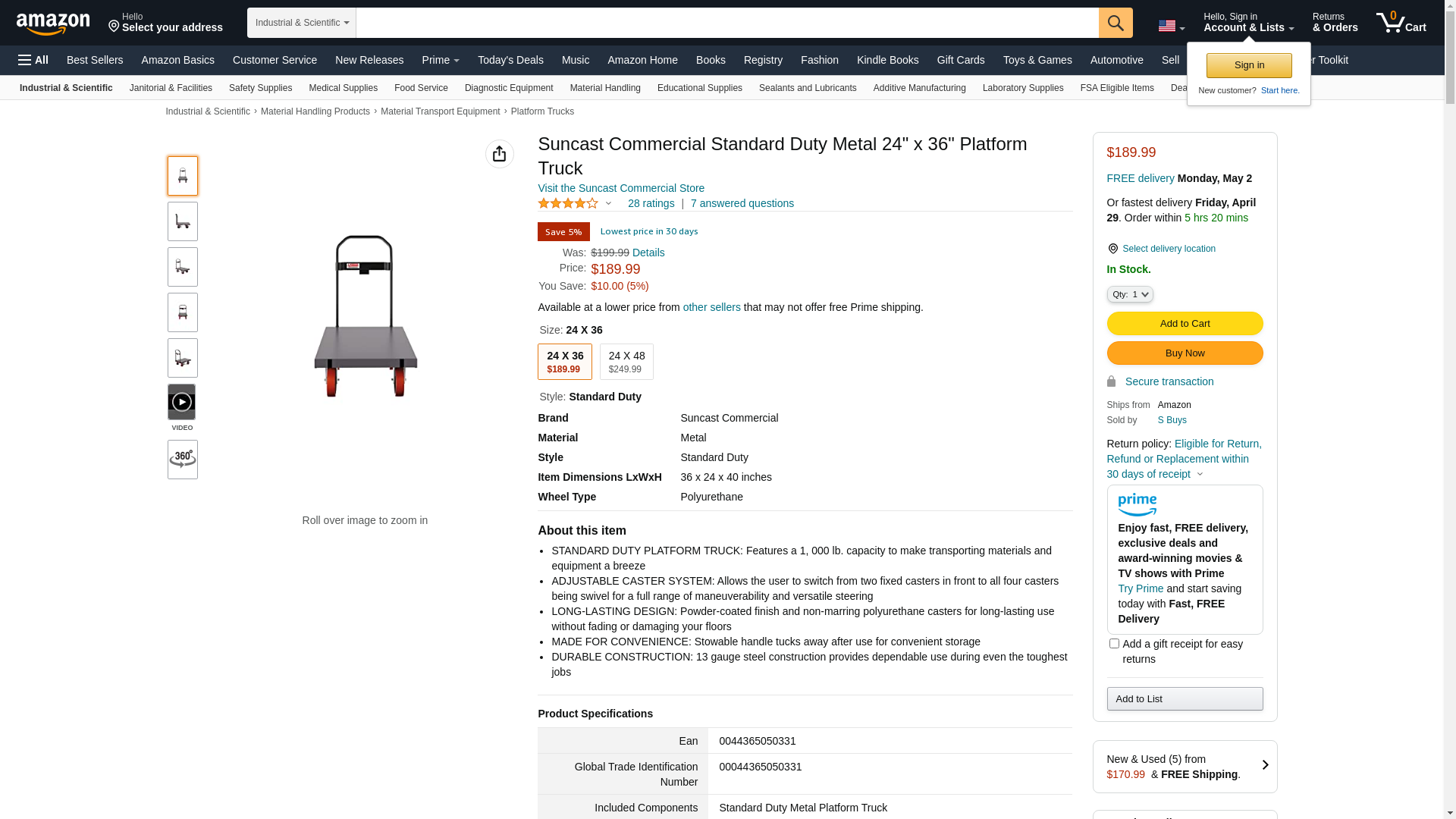
Task: Click into the search text field
Action: [x=726, y=23]
